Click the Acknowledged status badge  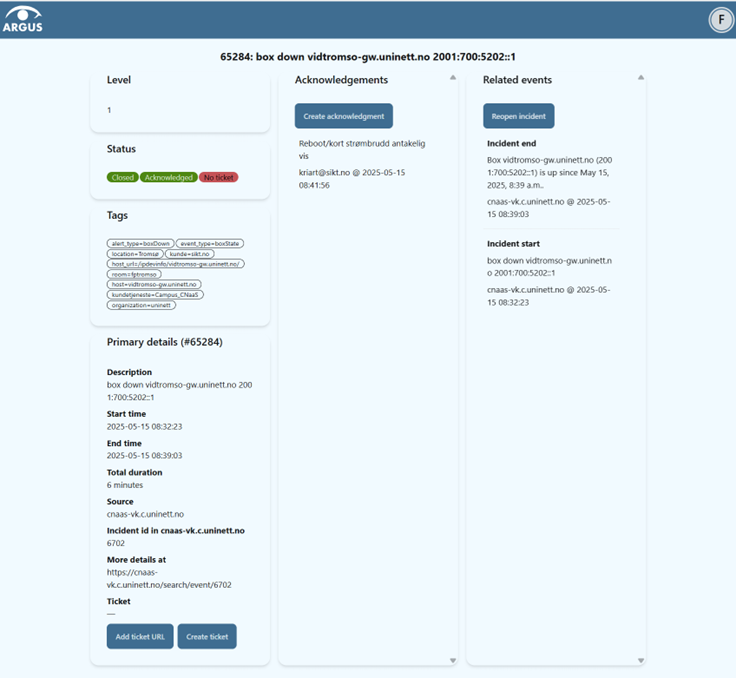tap(167, 177)
